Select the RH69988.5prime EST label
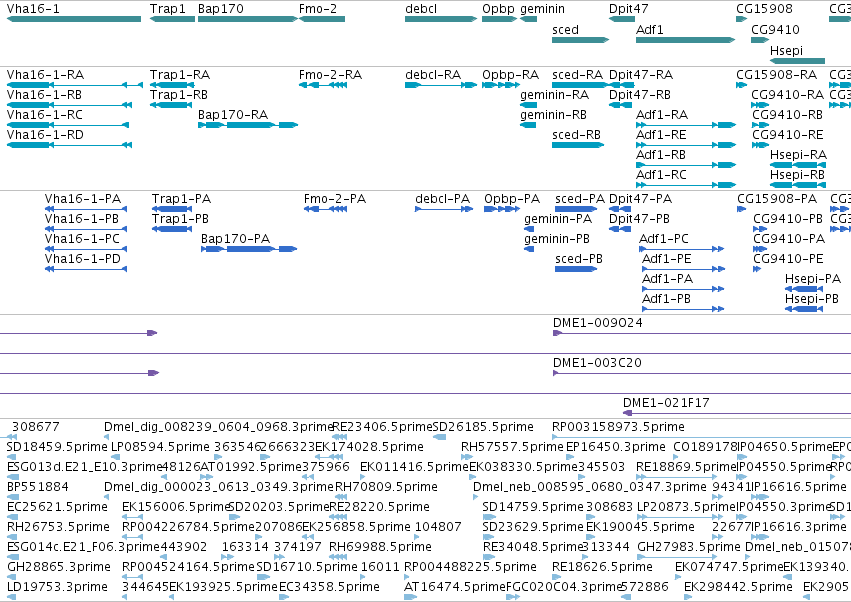851x602 pixels. coord(380,547)
